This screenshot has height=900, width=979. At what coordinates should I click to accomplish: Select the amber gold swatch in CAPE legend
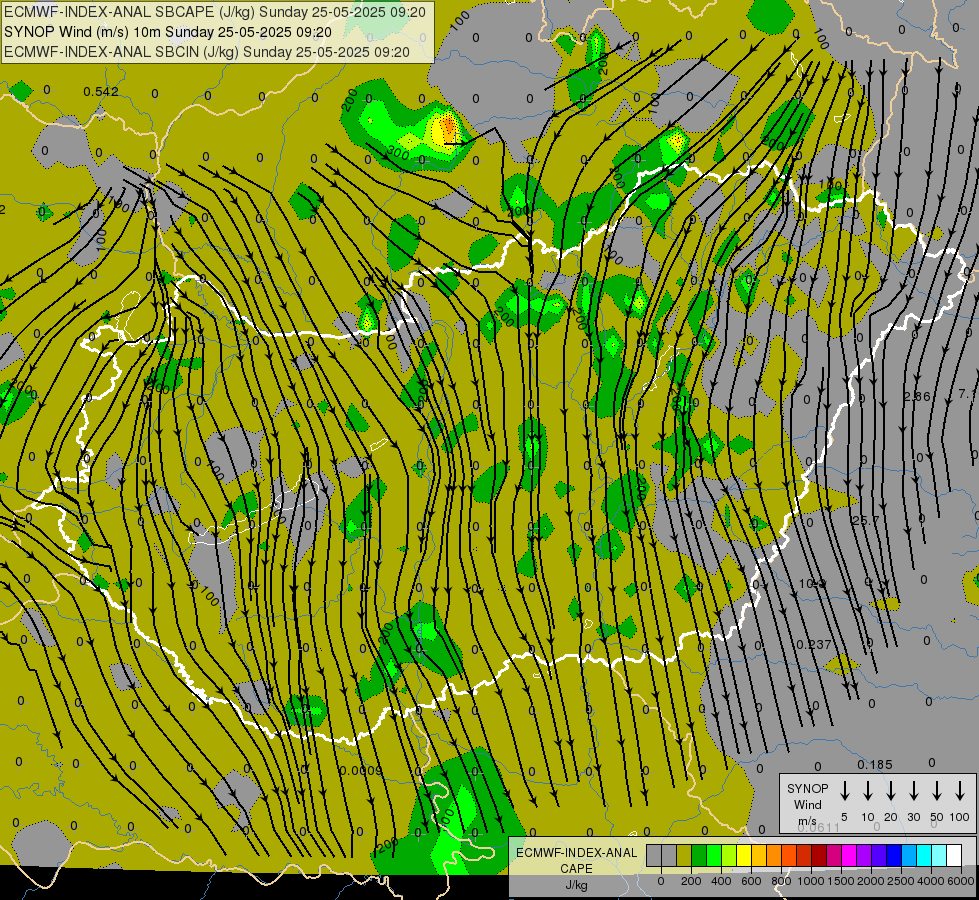click(x=759, y=855)
